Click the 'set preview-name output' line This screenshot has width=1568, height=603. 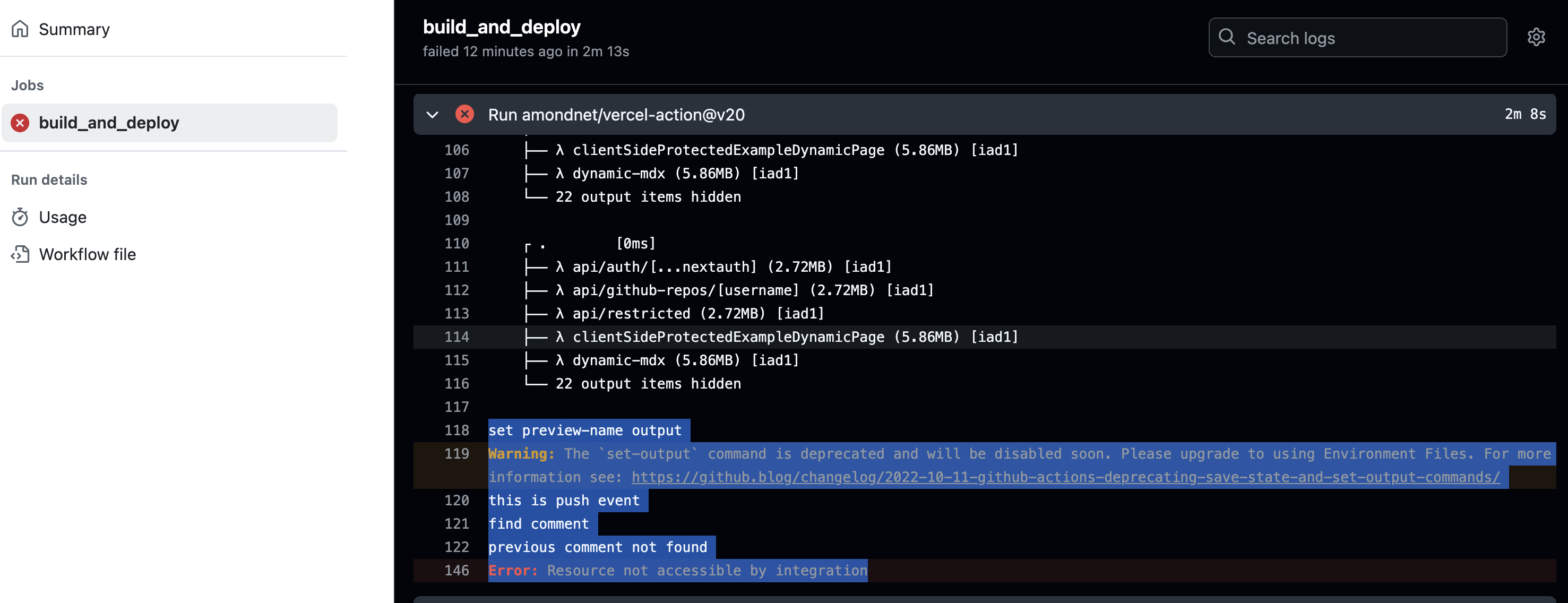pos(585,430)
